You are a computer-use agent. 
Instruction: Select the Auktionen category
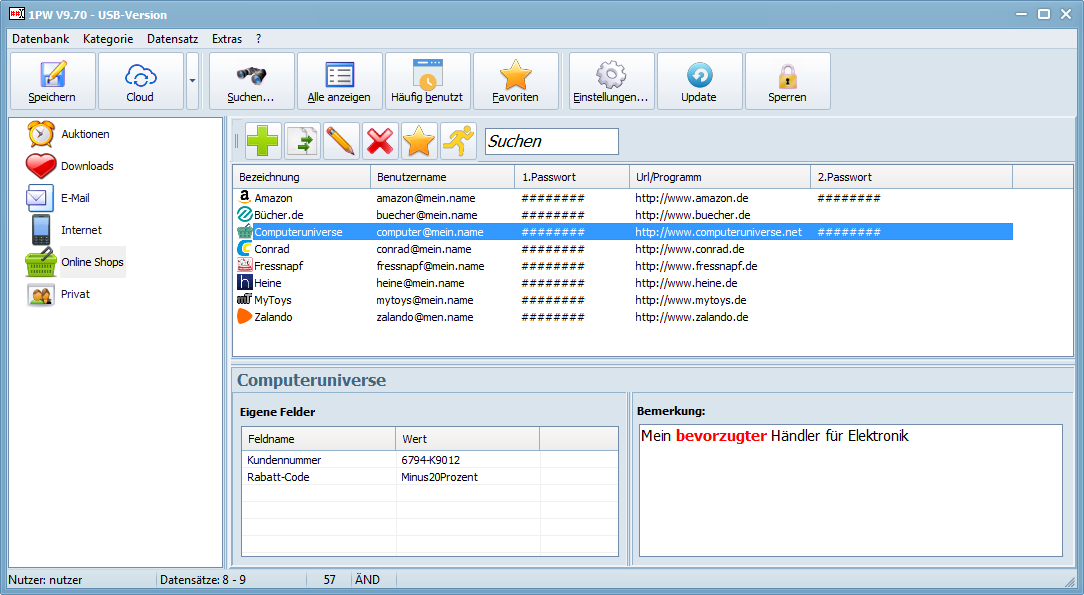click(85, 134)
